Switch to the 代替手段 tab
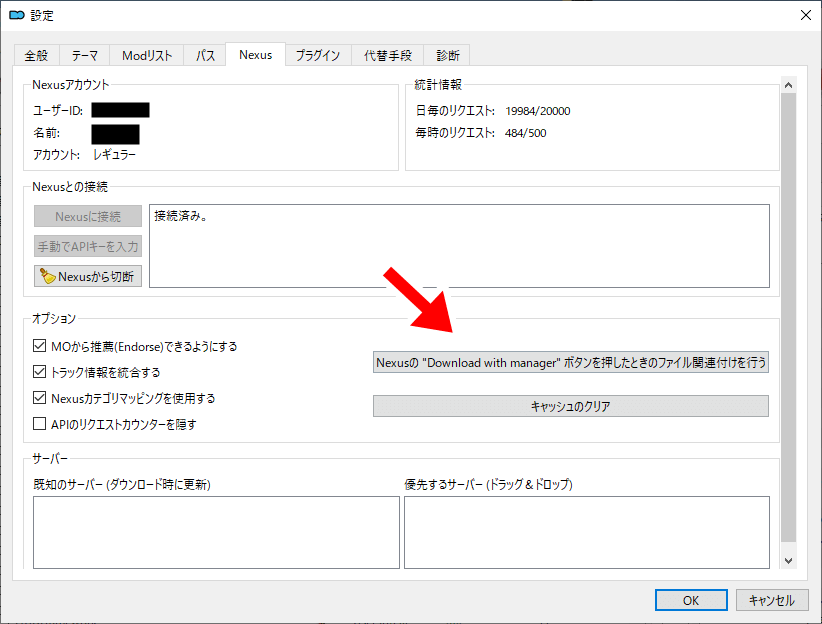 387,56
